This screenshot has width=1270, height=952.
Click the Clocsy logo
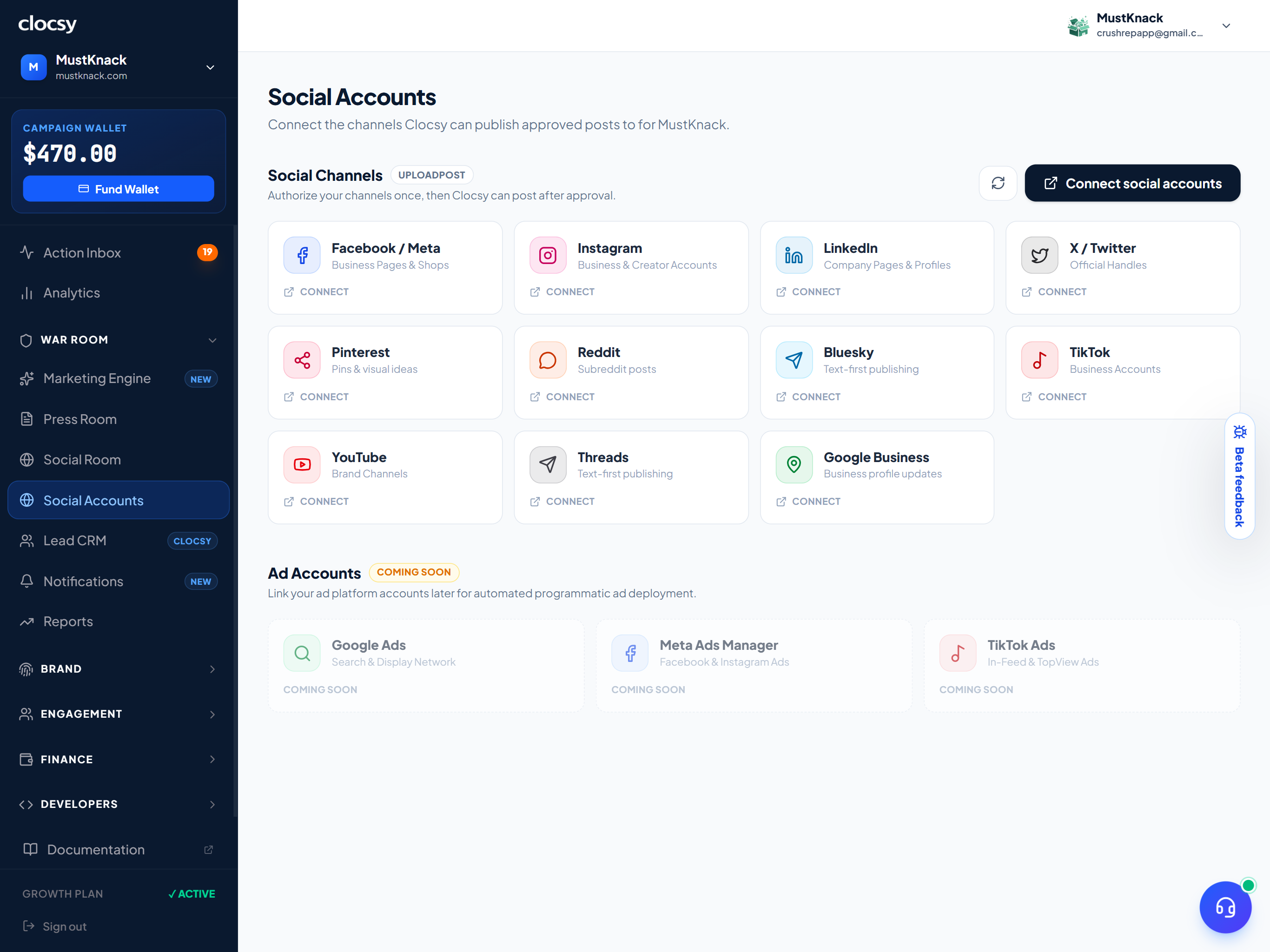pos(47,24)
